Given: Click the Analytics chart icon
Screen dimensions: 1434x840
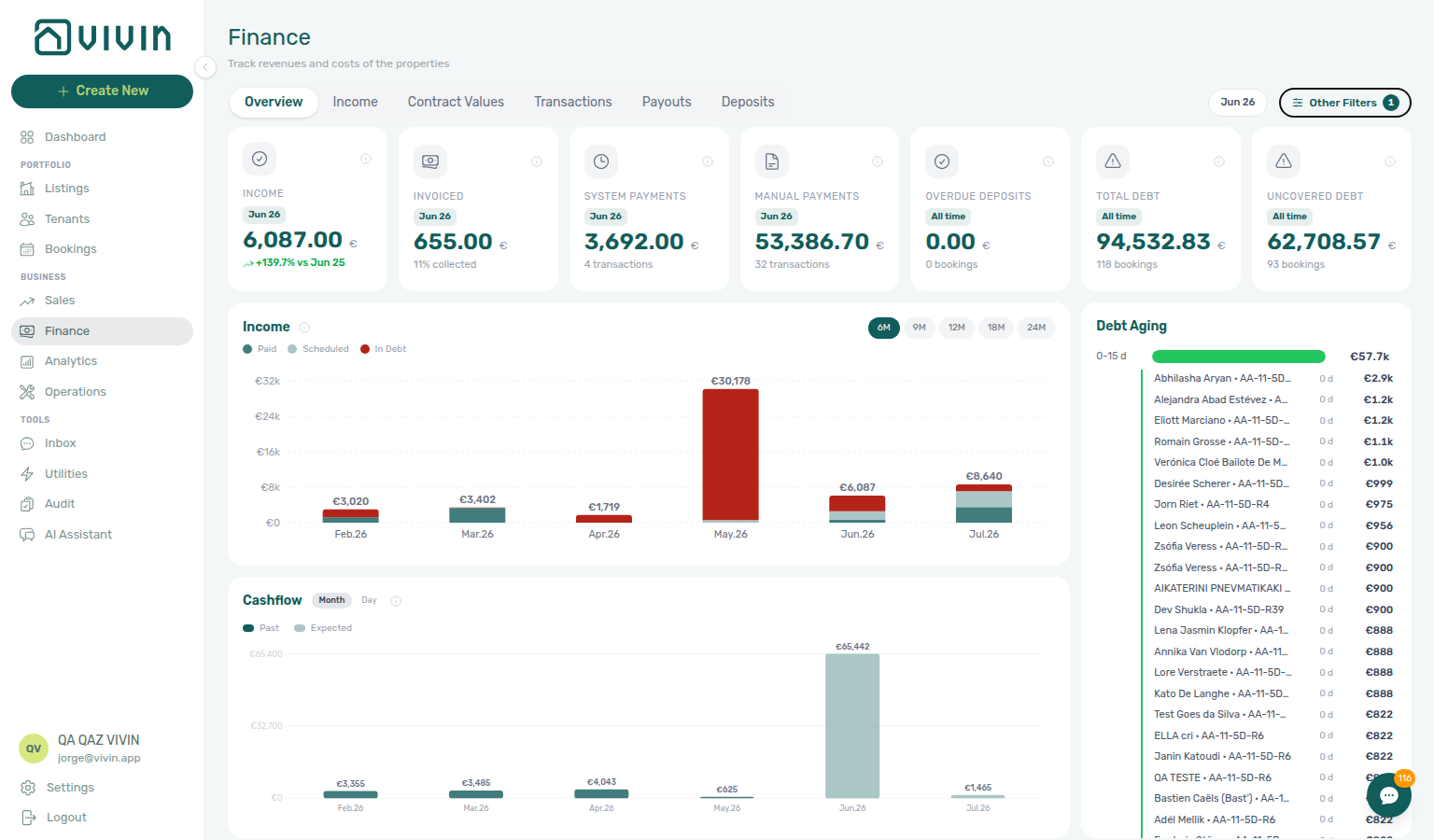Looking at the screenshot, I should (x=27, y=361).
